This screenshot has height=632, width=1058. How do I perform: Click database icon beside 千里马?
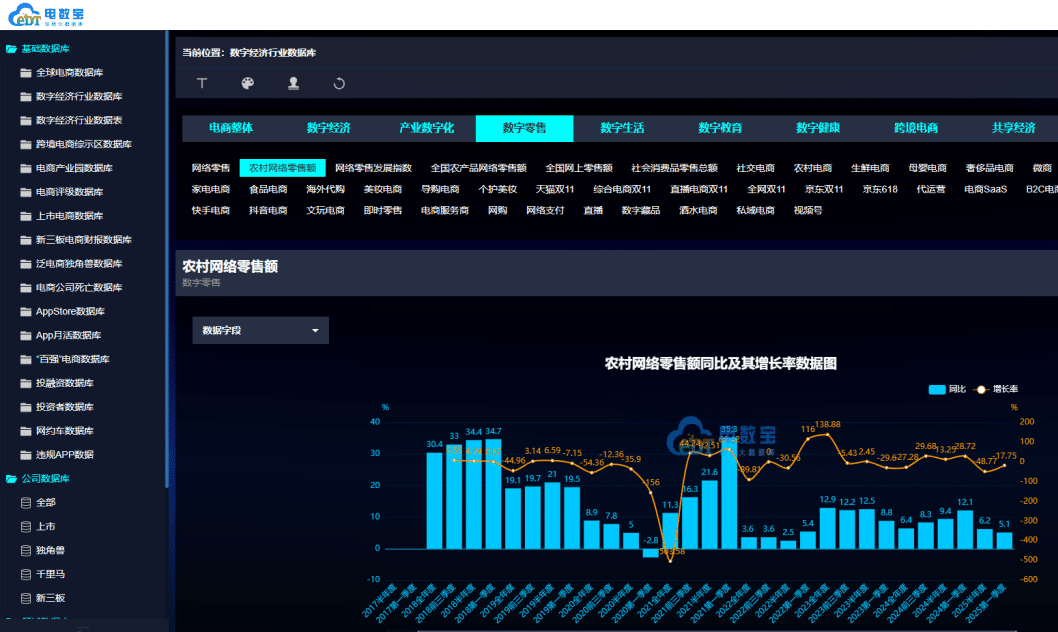pyautogui.click(x=26, y=574)
